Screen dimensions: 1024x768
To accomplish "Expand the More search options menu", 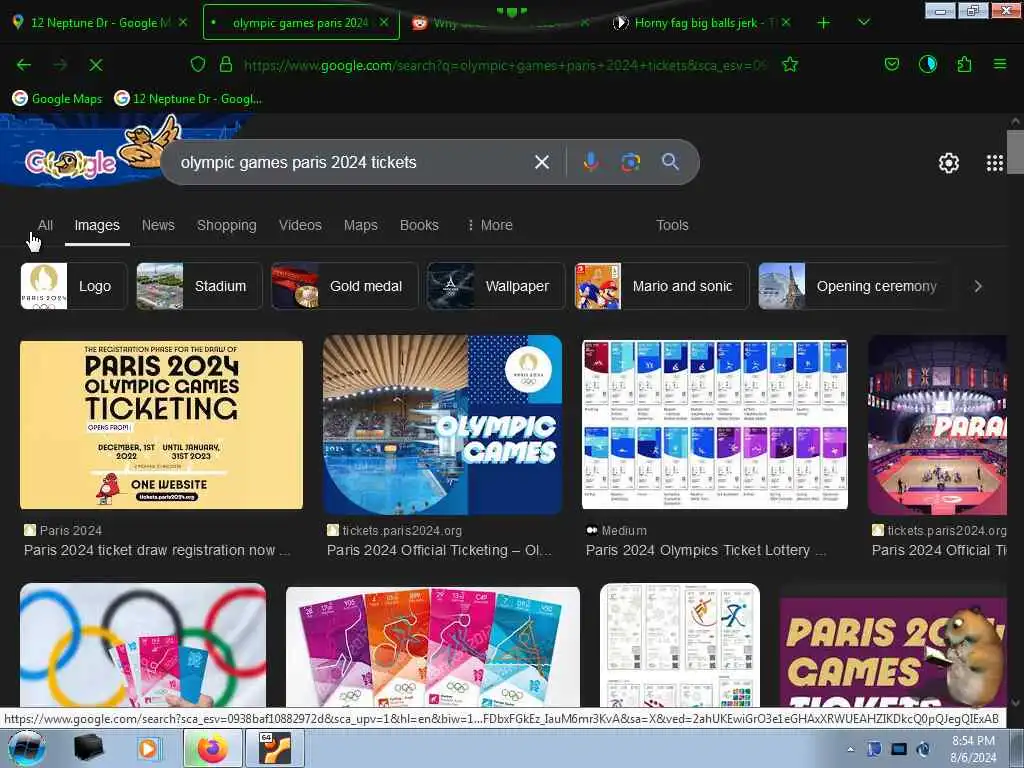I will click(490, 225).
